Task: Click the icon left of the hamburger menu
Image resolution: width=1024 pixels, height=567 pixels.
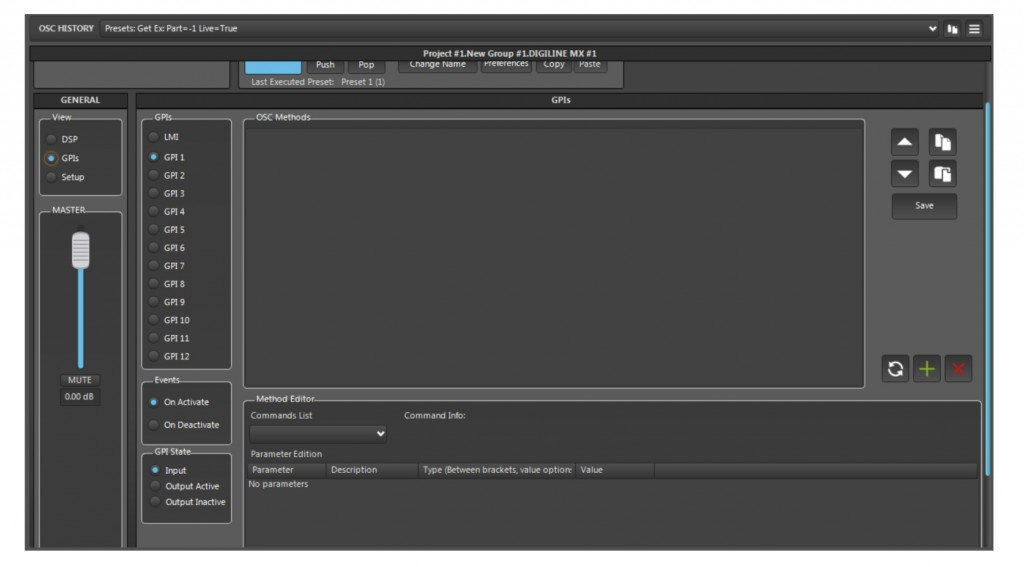Action: (x=953, y=29)
